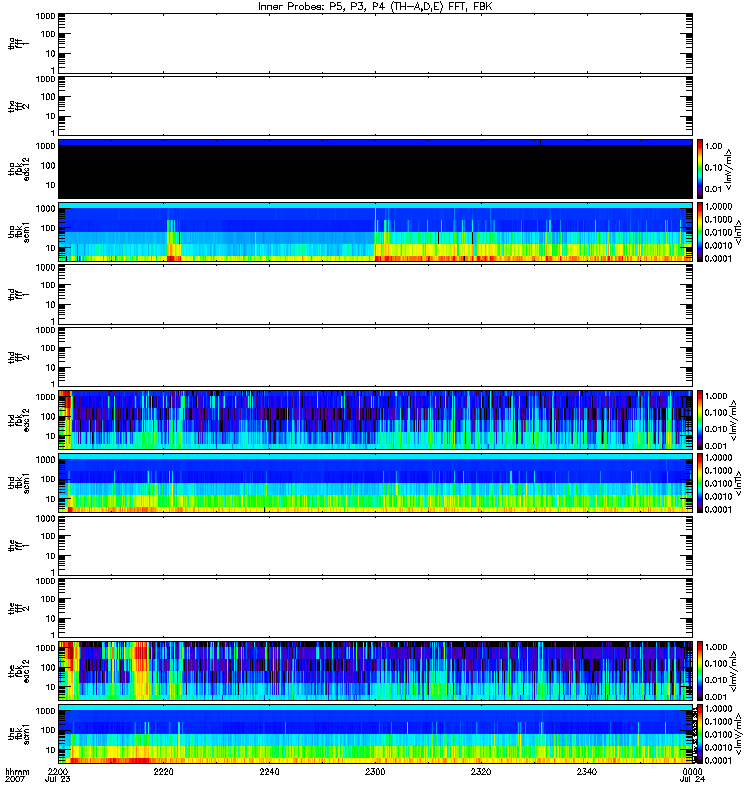Viewport: 750px width, 800px height.
Task: Click the the fbk edc12 axis label
Action: [18, 671]
